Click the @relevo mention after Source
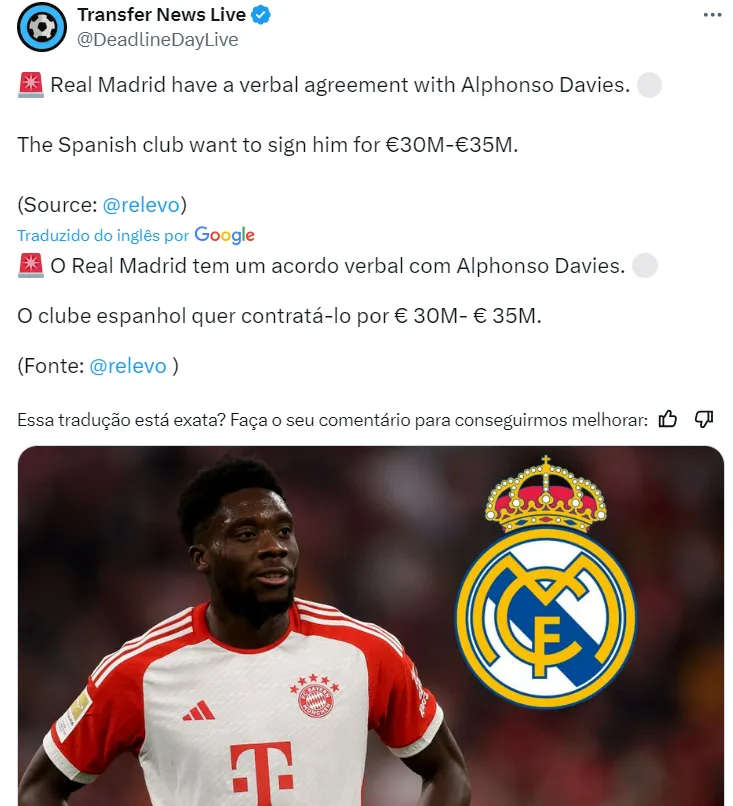Image resolution: width=733 pixels, height=806 pixels. (x=141, y=205)
